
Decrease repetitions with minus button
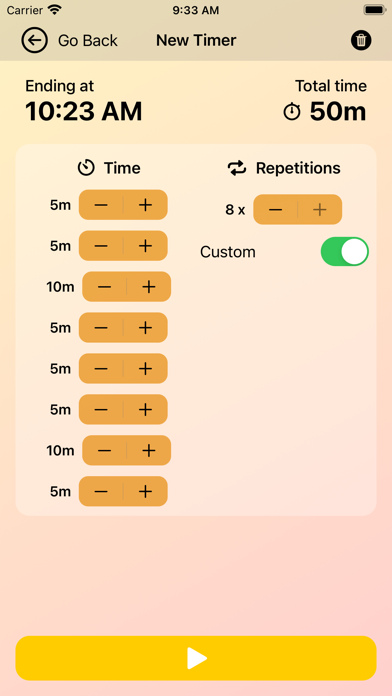tap(275, 210)
